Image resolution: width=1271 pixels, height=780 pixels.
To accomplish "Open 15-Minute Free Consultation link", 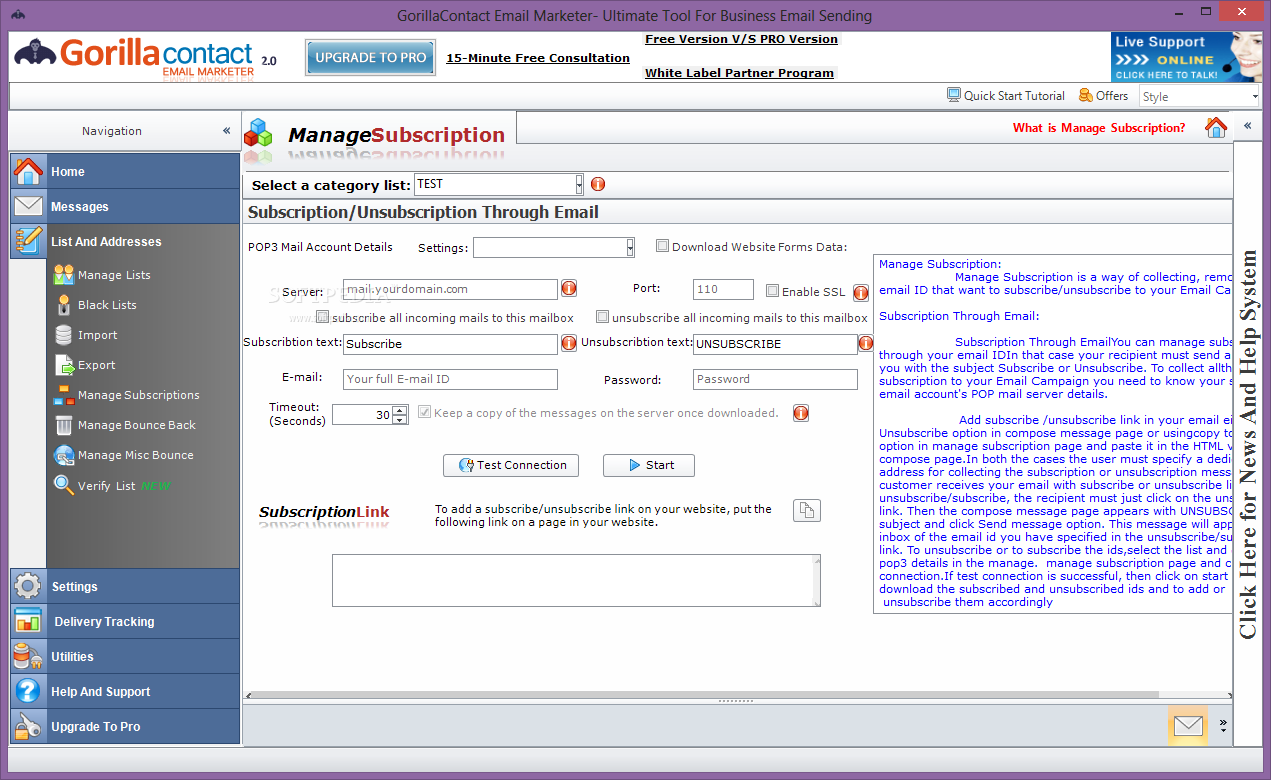I will [x=538, y=58].
